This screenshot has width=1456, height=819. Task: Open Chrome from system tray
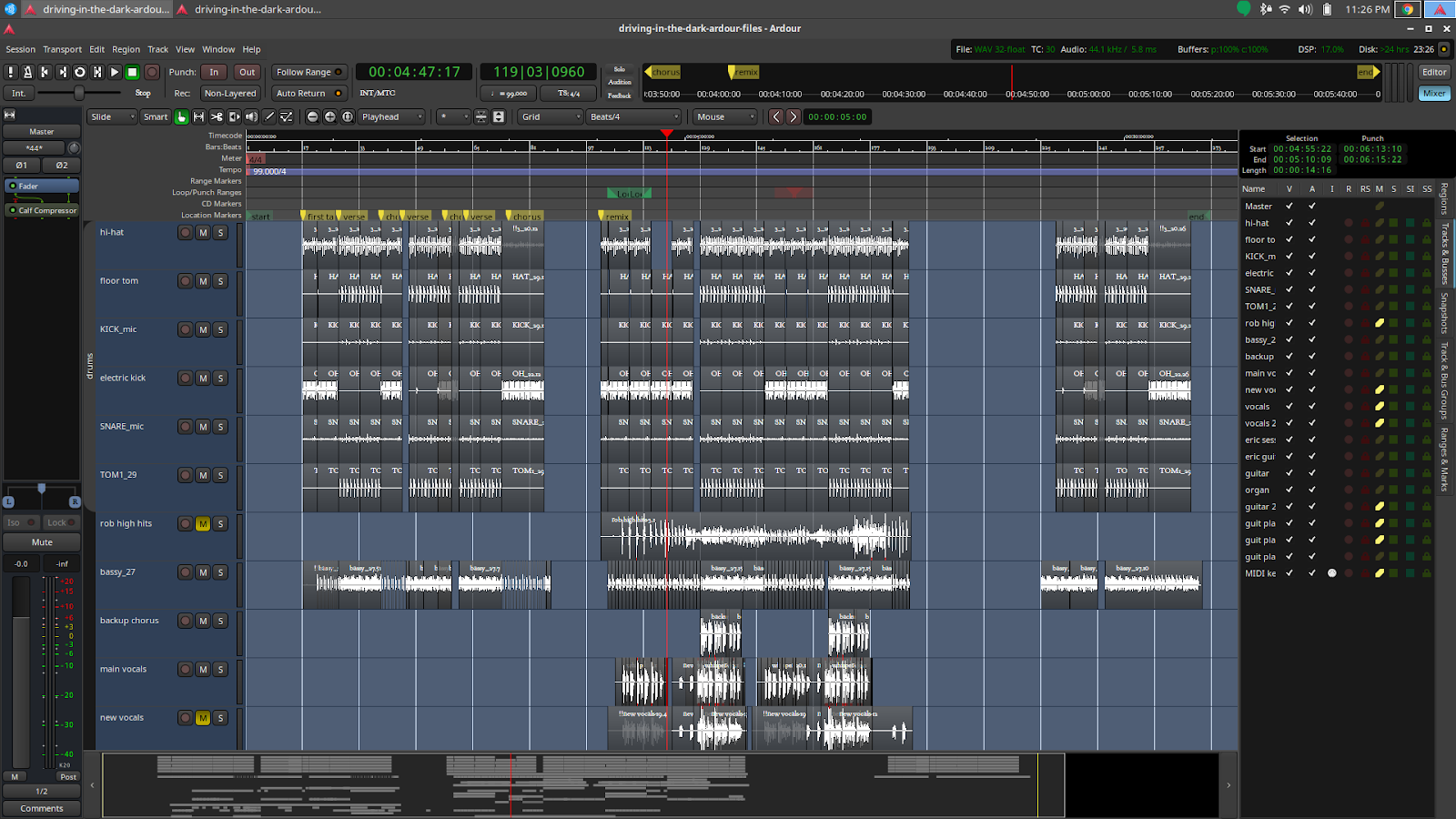[x=1408, y=9]
